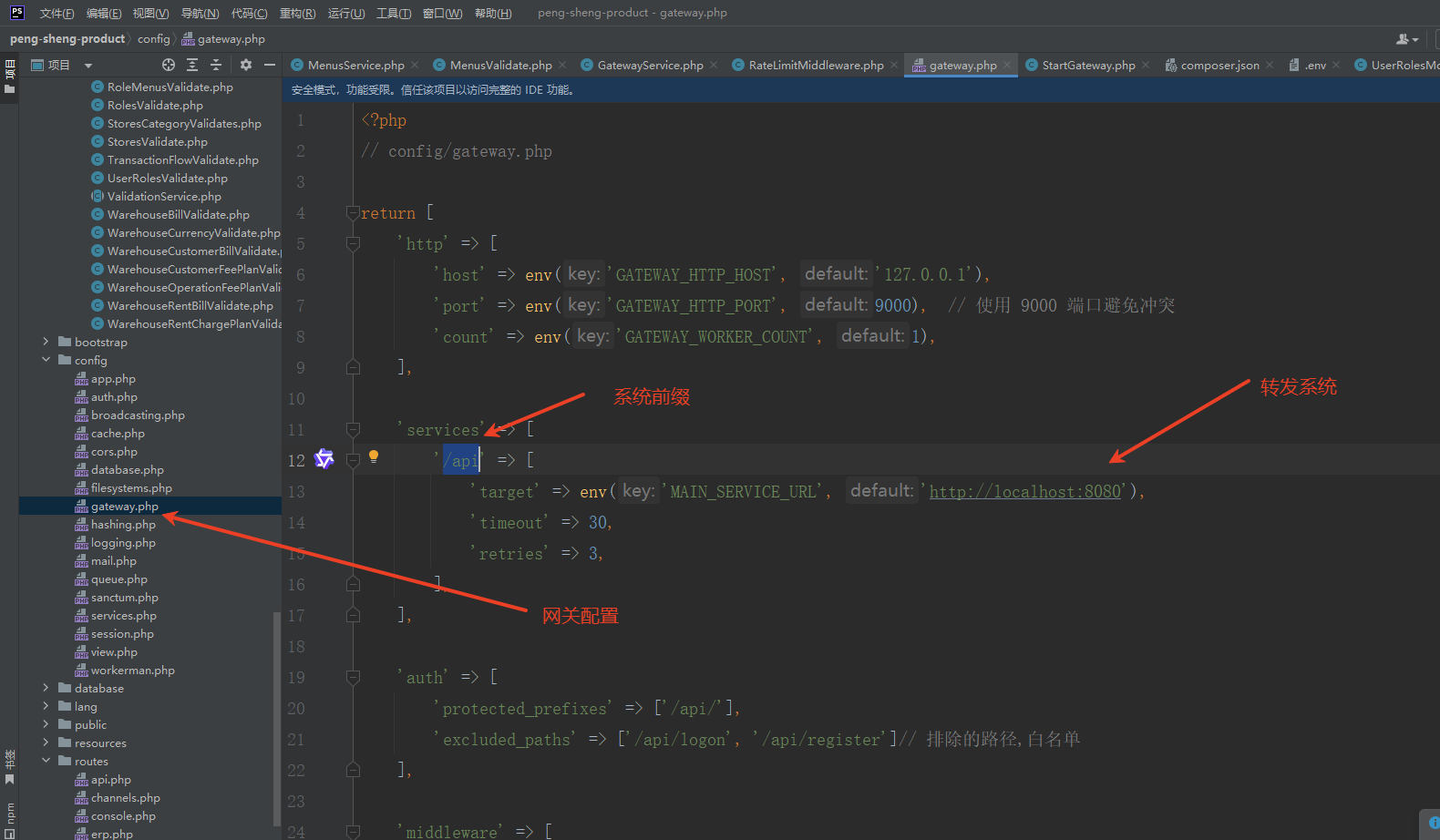Screen dimensions: 1440x840
Task: Expand the bootstrap folder in project tree
Action: (x=46, y=342)
